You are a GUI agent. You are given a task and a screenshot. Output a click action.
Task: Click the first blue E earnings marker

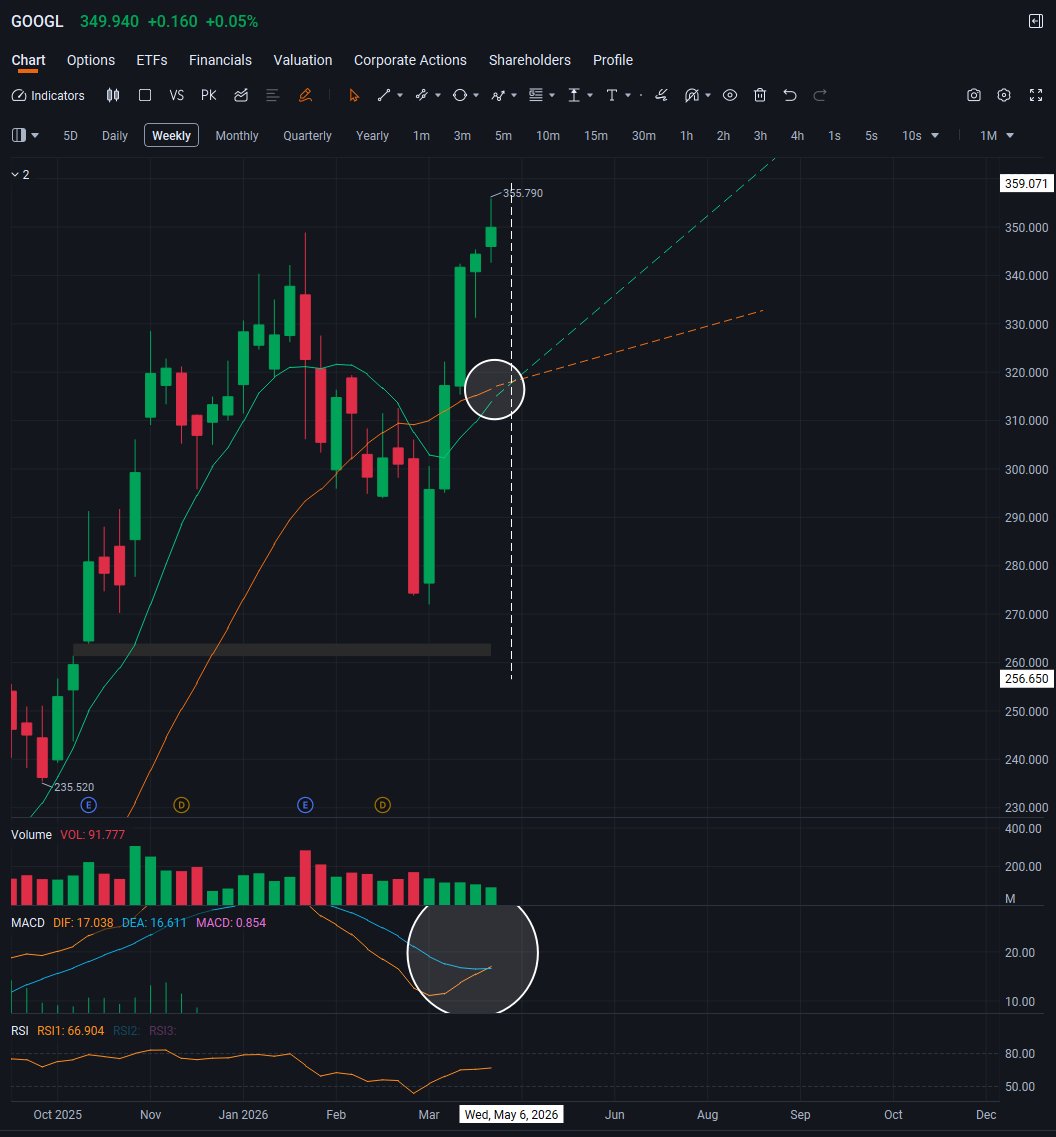point(88,805)
